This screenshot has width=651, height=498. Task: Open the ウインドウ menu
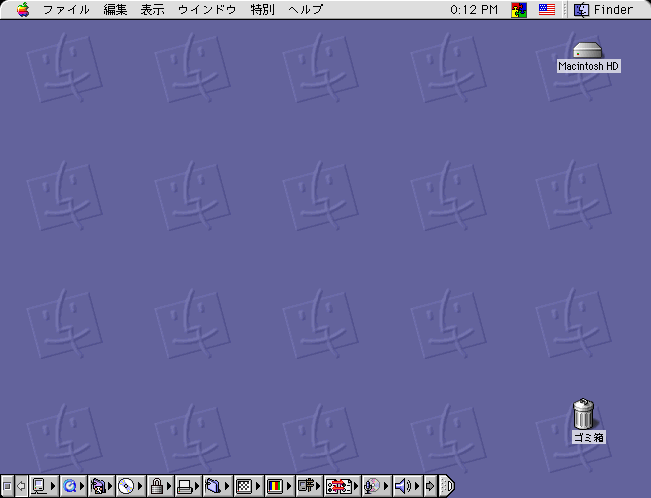[x=207, y=9]
